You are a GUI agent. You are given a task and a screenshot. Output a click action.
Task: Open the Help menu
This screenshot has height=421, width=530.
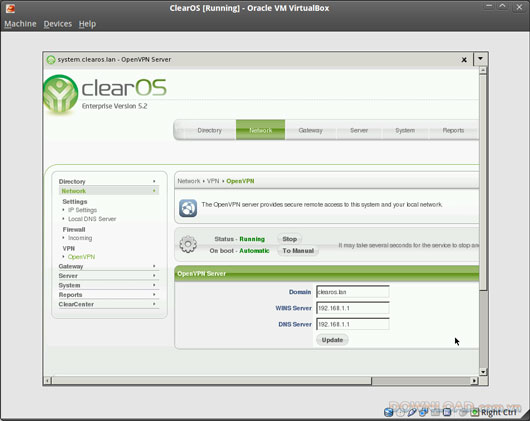click(x=87, y=24)
